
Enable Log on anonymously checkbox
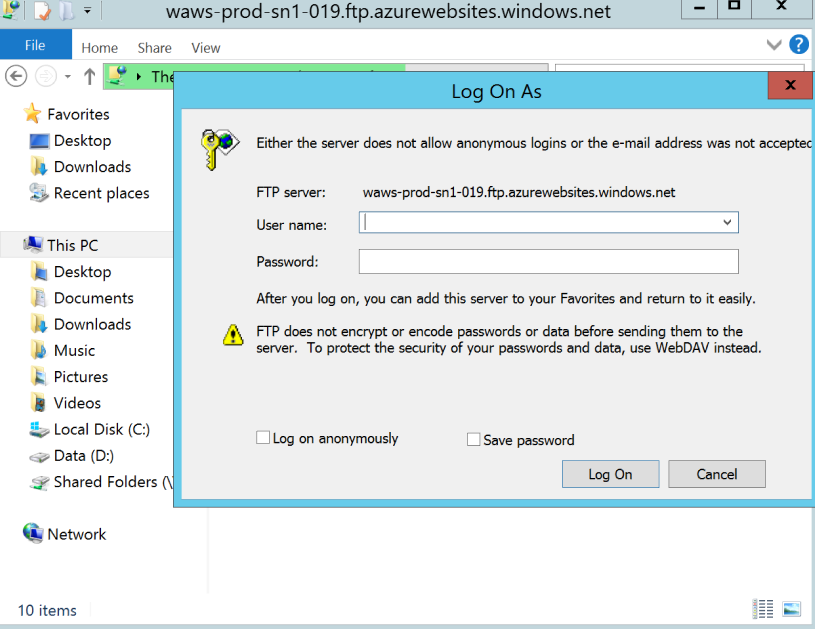263,438
